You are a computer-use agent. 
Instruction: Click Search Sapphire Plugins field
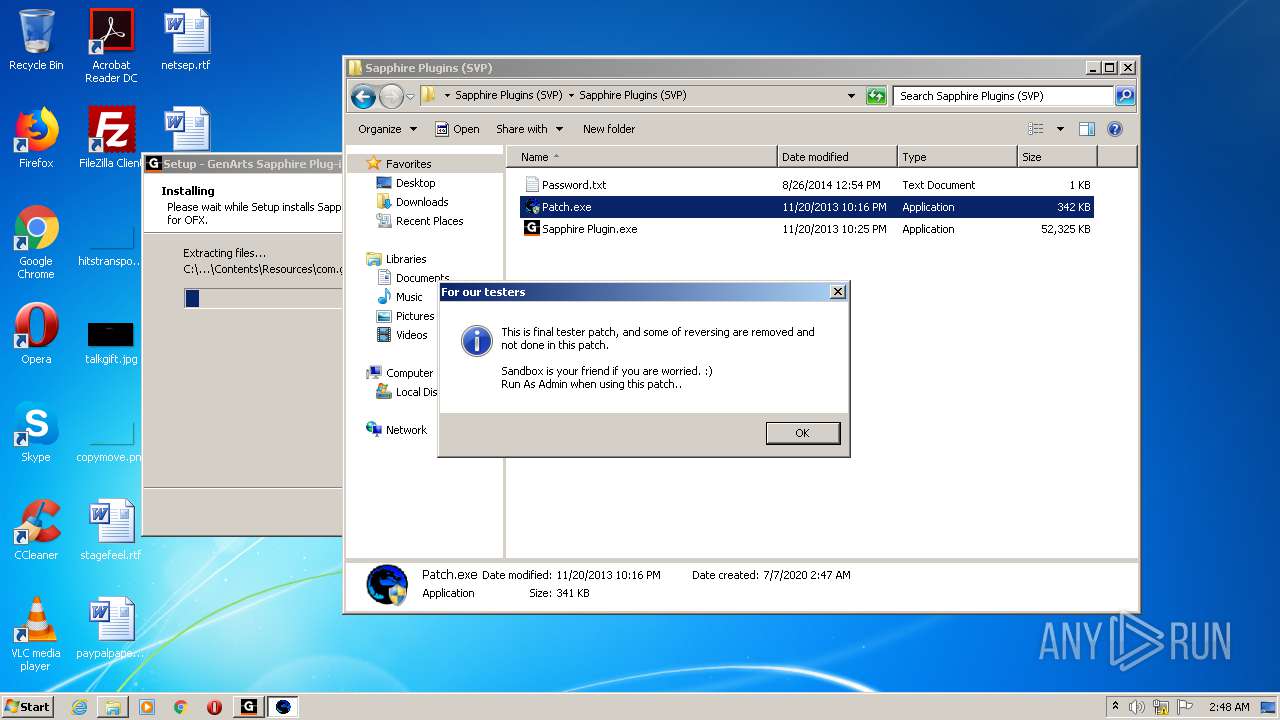[1002, 96]
